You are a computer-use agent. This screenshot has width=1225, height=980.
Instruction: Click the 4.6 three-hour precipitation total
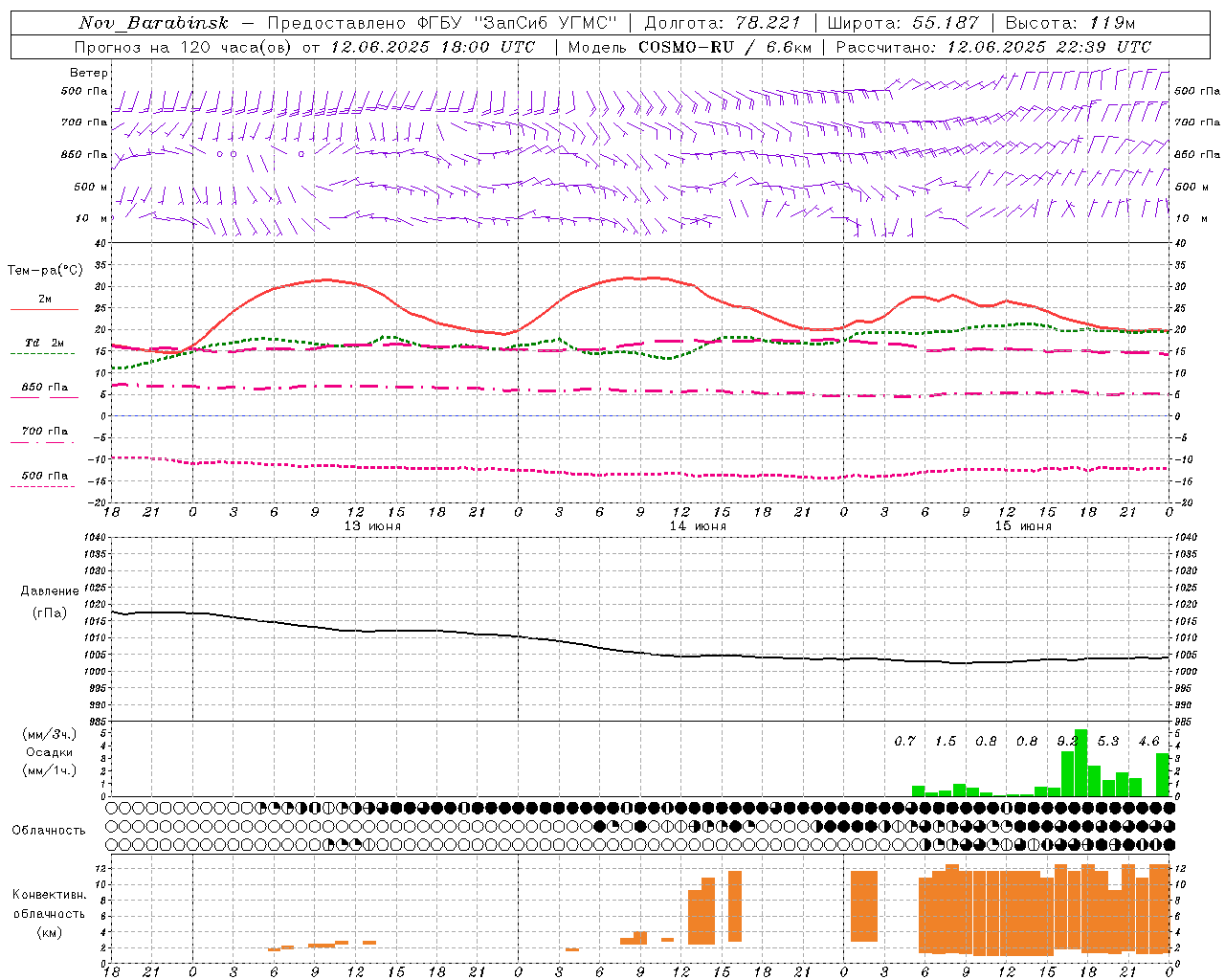pos(1148,742)
